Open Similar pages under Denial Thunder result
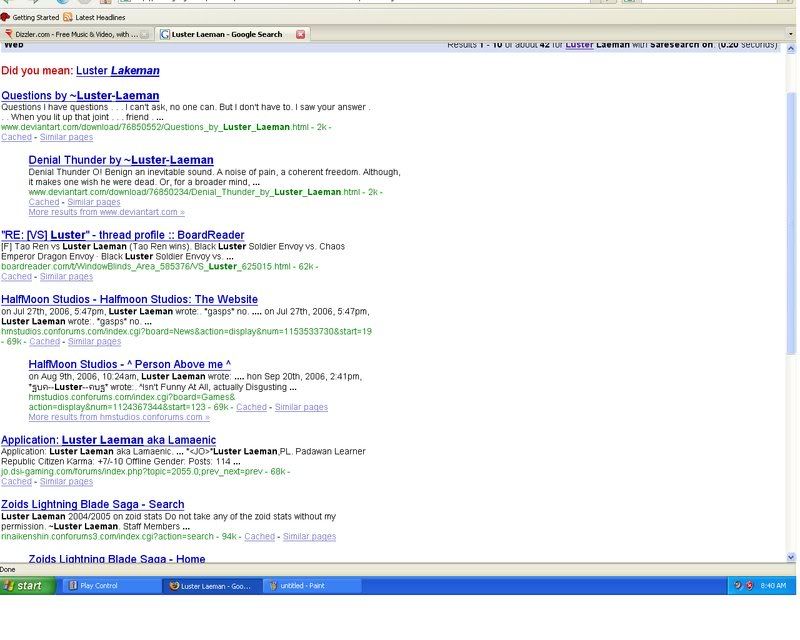The width and height of the screenshot is (800, 640). (94, 202)
